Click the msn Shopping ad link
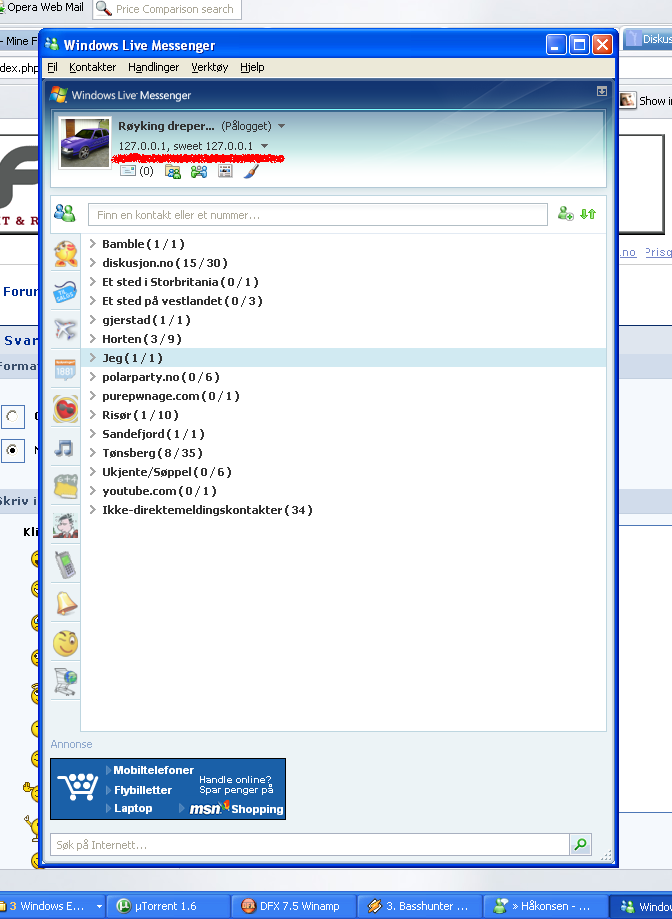The height and width of the screenshot is (919, 672). 237,808
